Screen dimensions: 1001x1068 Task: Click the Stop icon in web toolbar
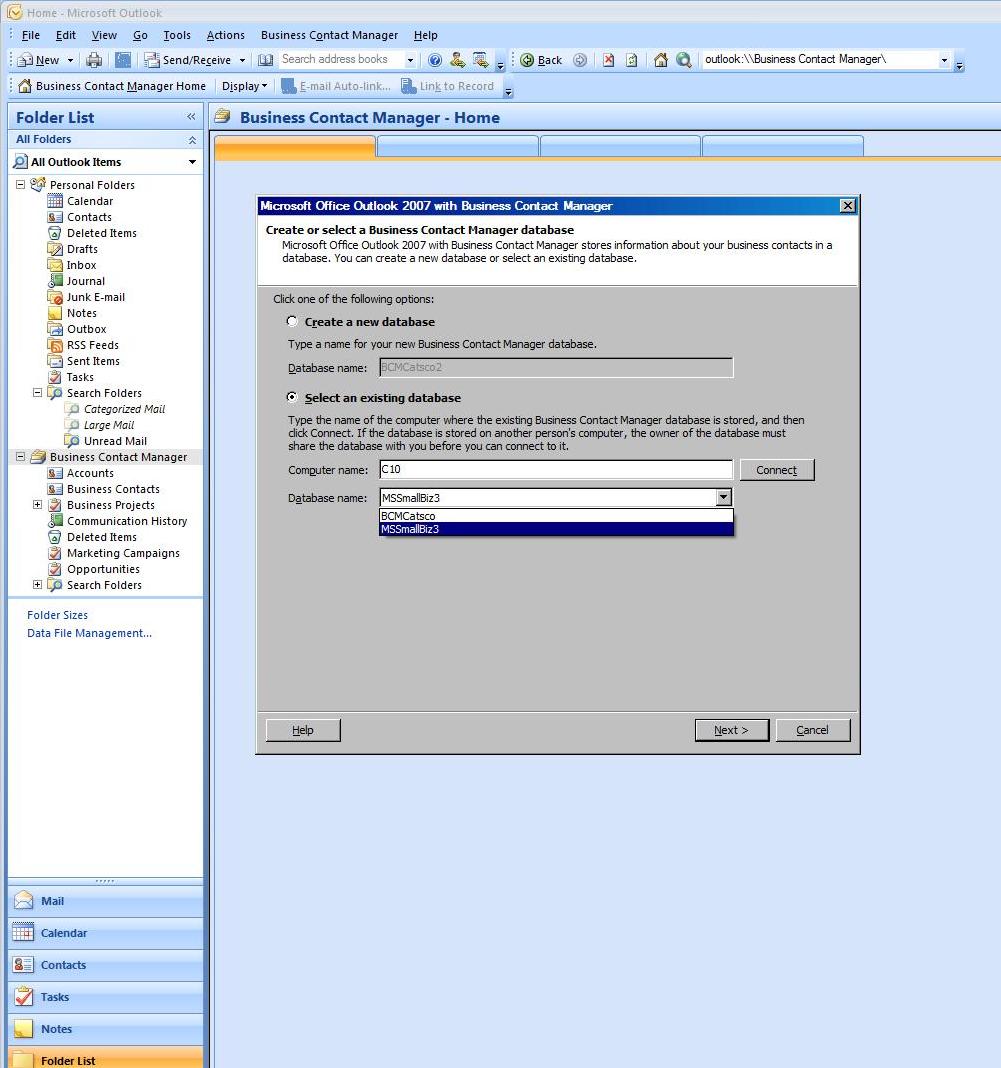608,60
